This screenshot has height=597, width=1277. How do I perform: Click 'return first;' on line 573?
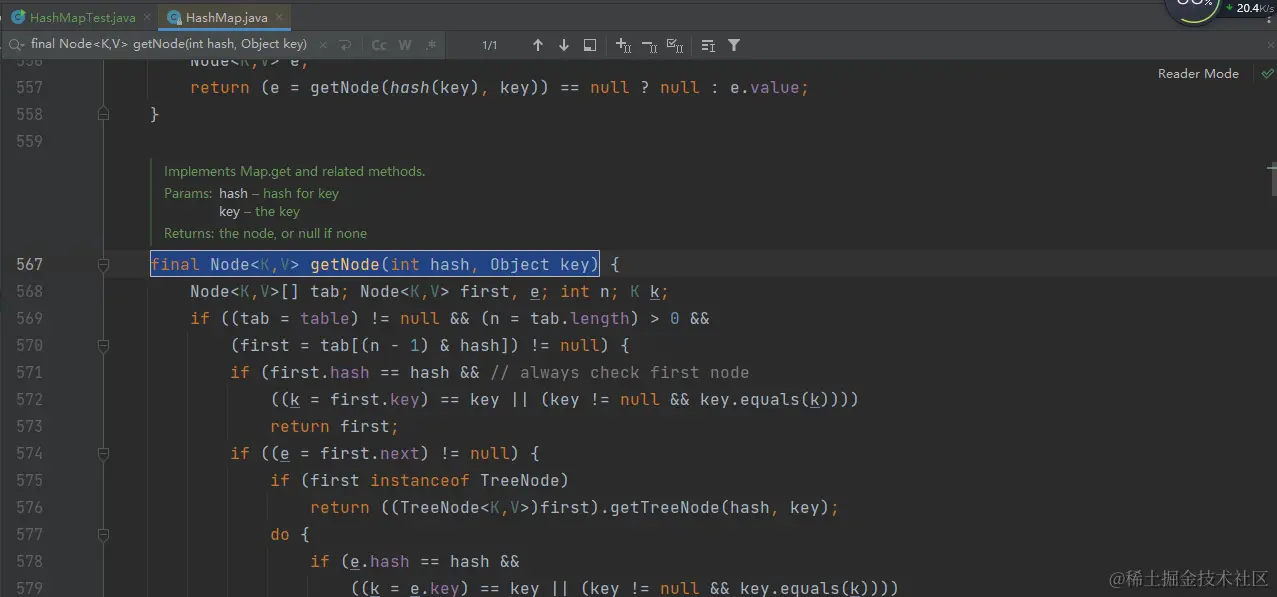point(335,427)
